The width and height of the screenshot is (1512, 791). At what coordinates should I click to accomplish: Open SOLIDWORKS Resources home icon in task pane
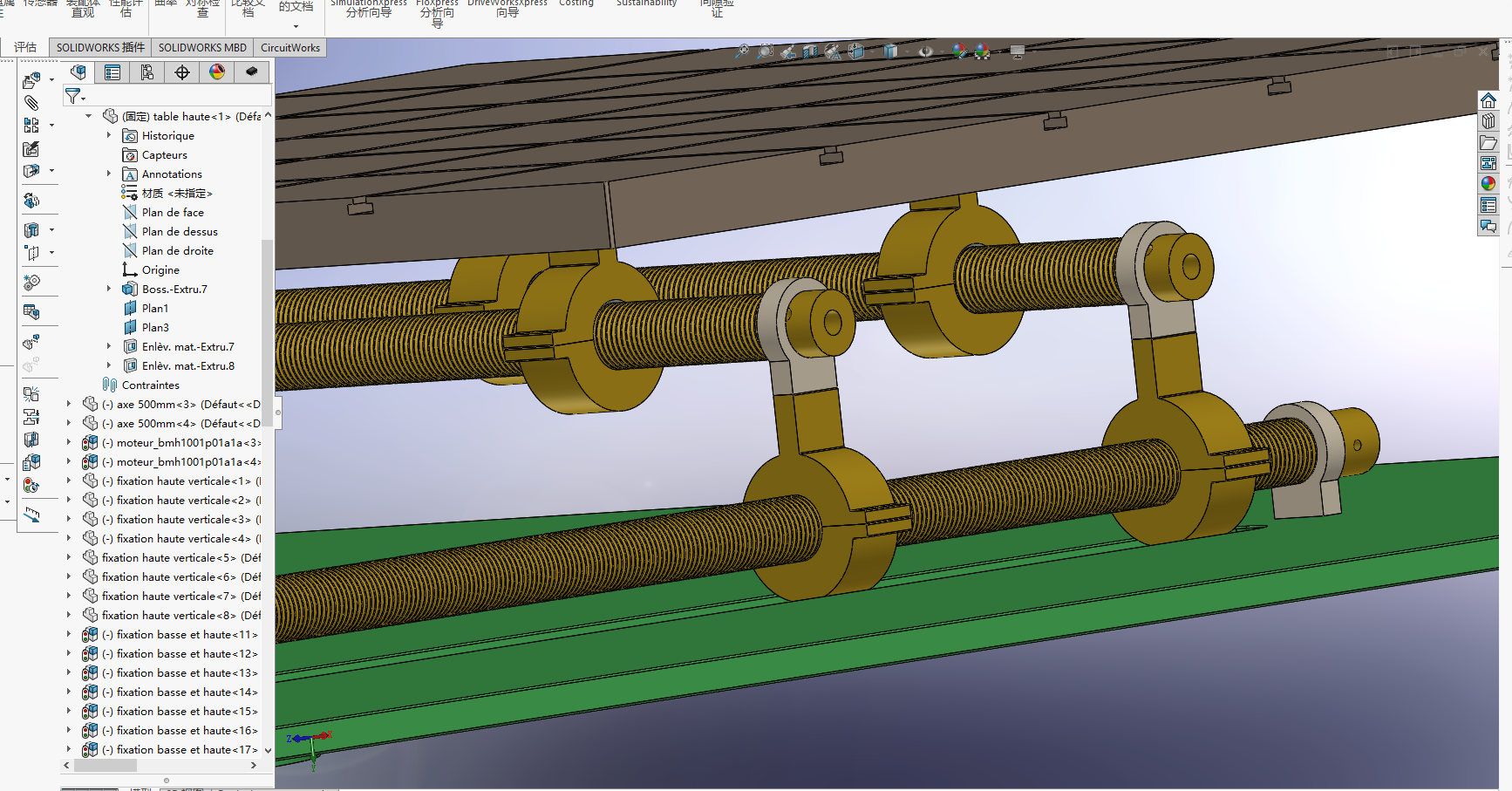pos(1488,100)
